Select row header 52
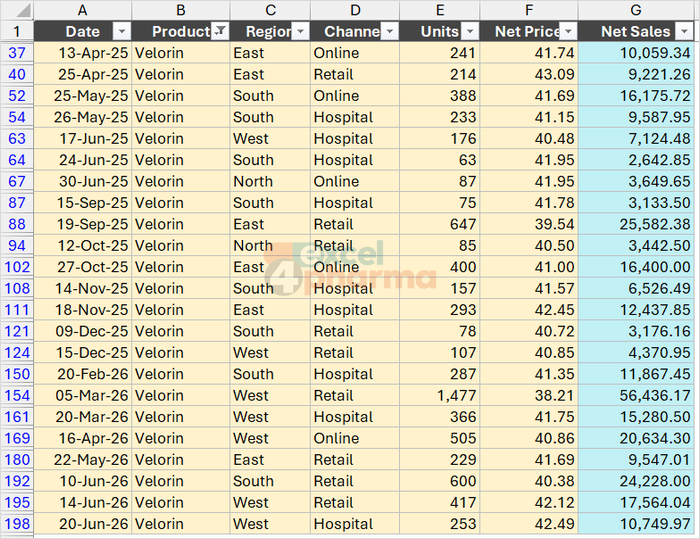The height and width of the screenshot is (539, 700). [x=17, y=96]
